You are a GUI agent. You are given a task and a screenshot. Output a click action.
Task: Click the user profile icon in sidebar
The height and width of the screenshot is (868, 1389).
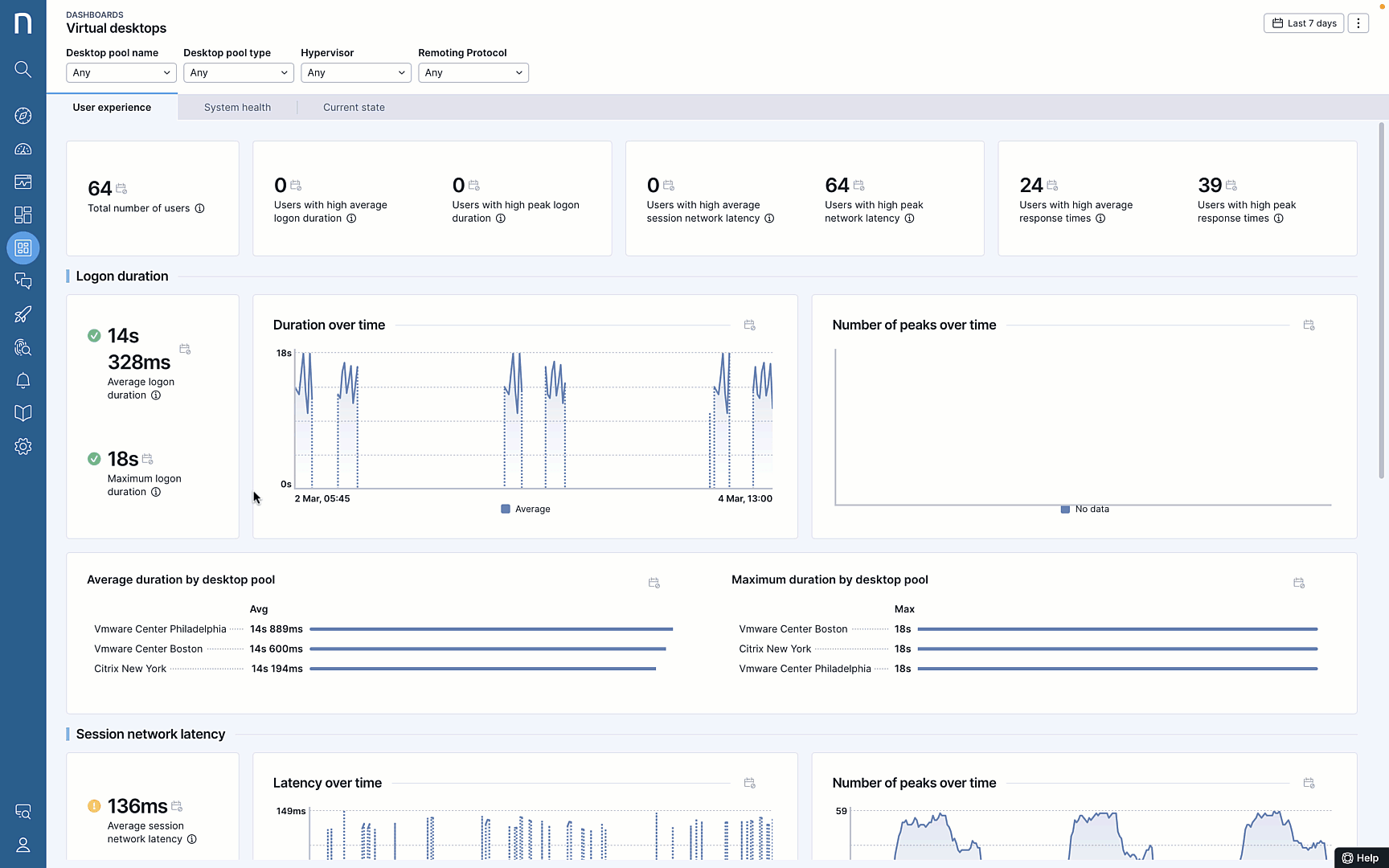[x=23, y=845]
